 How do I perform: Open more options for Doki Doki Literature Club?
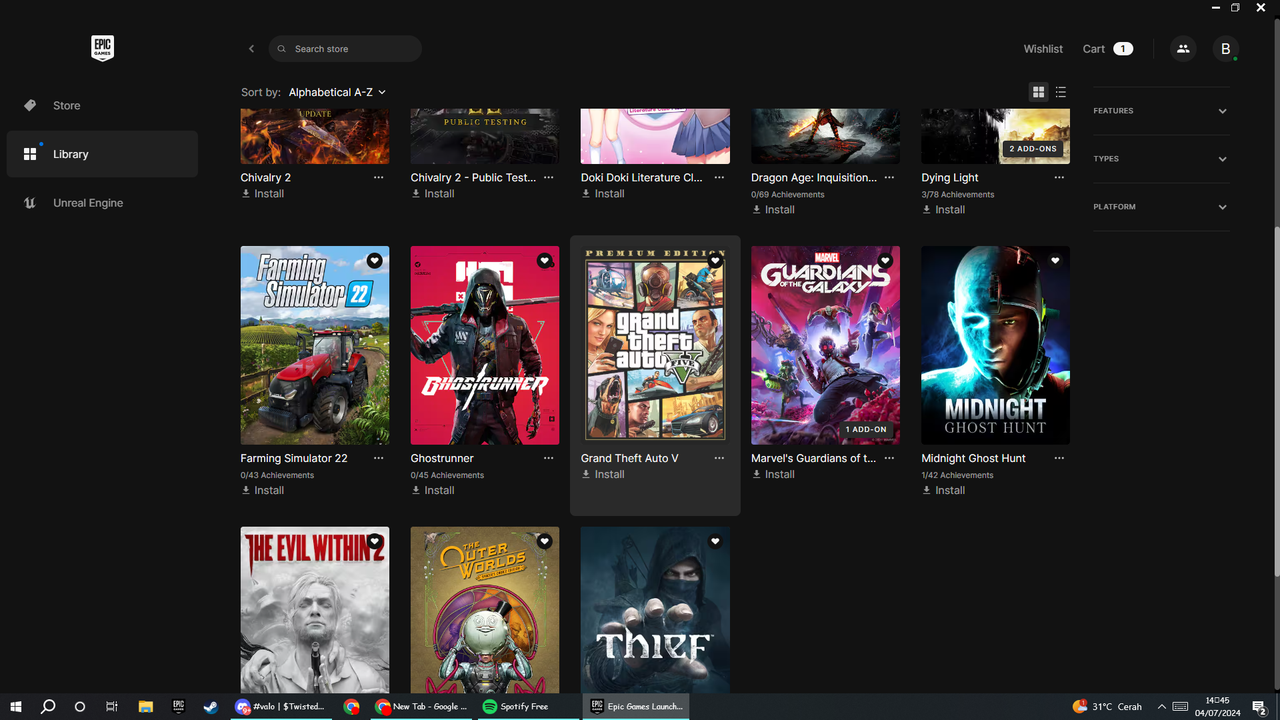coord(719,178)
